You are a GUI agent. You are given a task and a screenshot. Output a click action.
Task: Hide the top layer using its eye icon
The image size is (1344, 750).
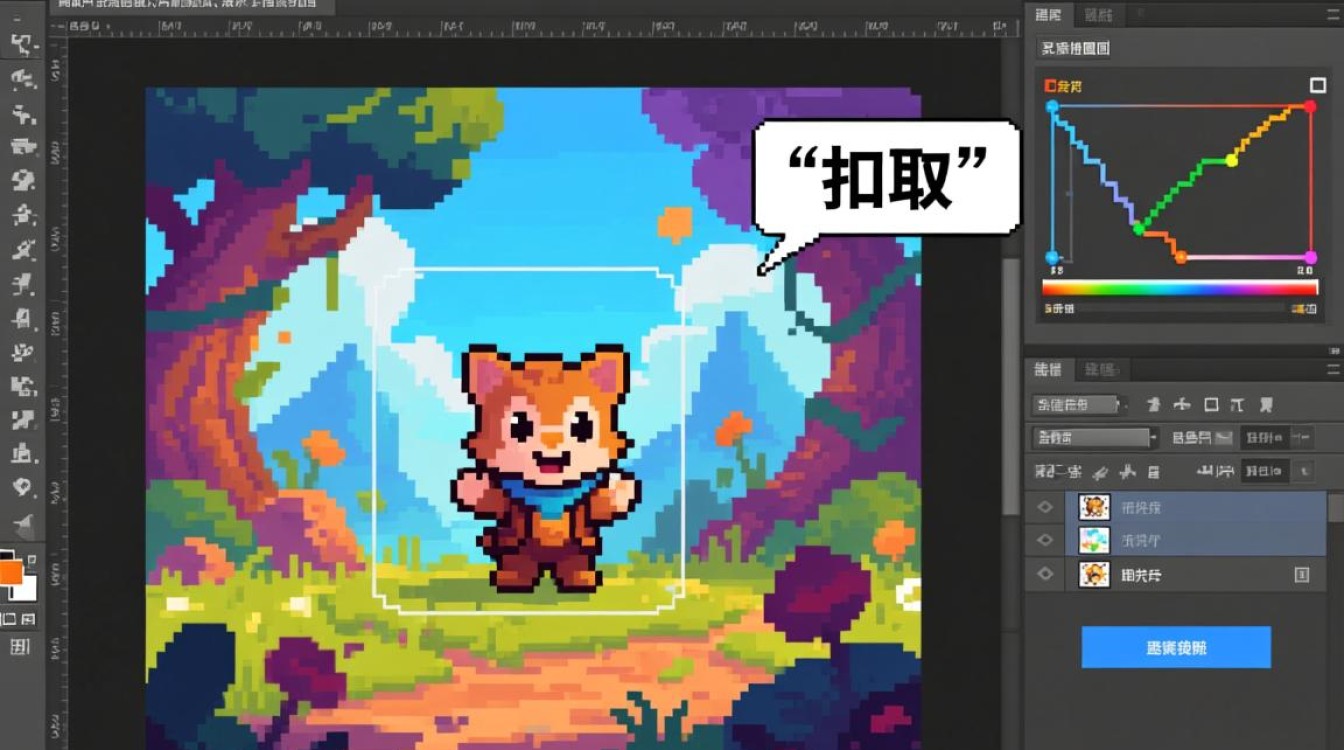click(1045, 507)
